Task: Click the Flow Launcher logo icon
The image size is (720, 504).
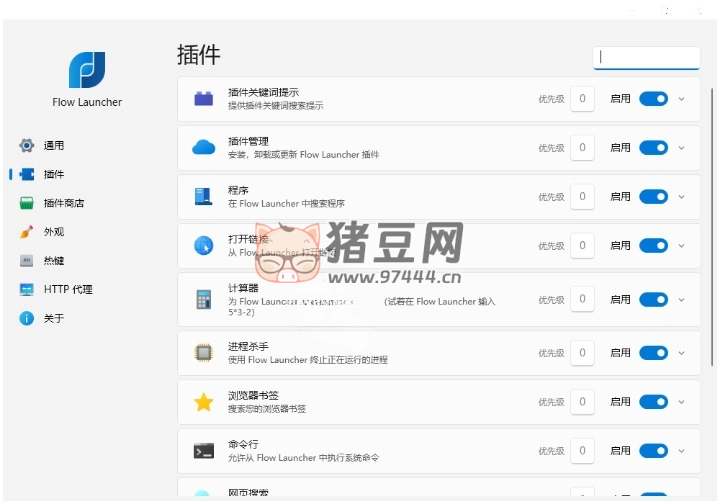Action: 87,70
